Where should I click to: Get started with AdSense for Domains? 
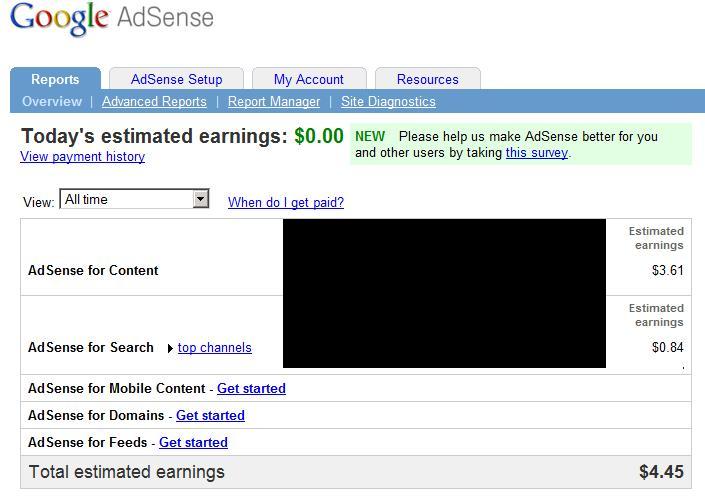coord(210,415)
